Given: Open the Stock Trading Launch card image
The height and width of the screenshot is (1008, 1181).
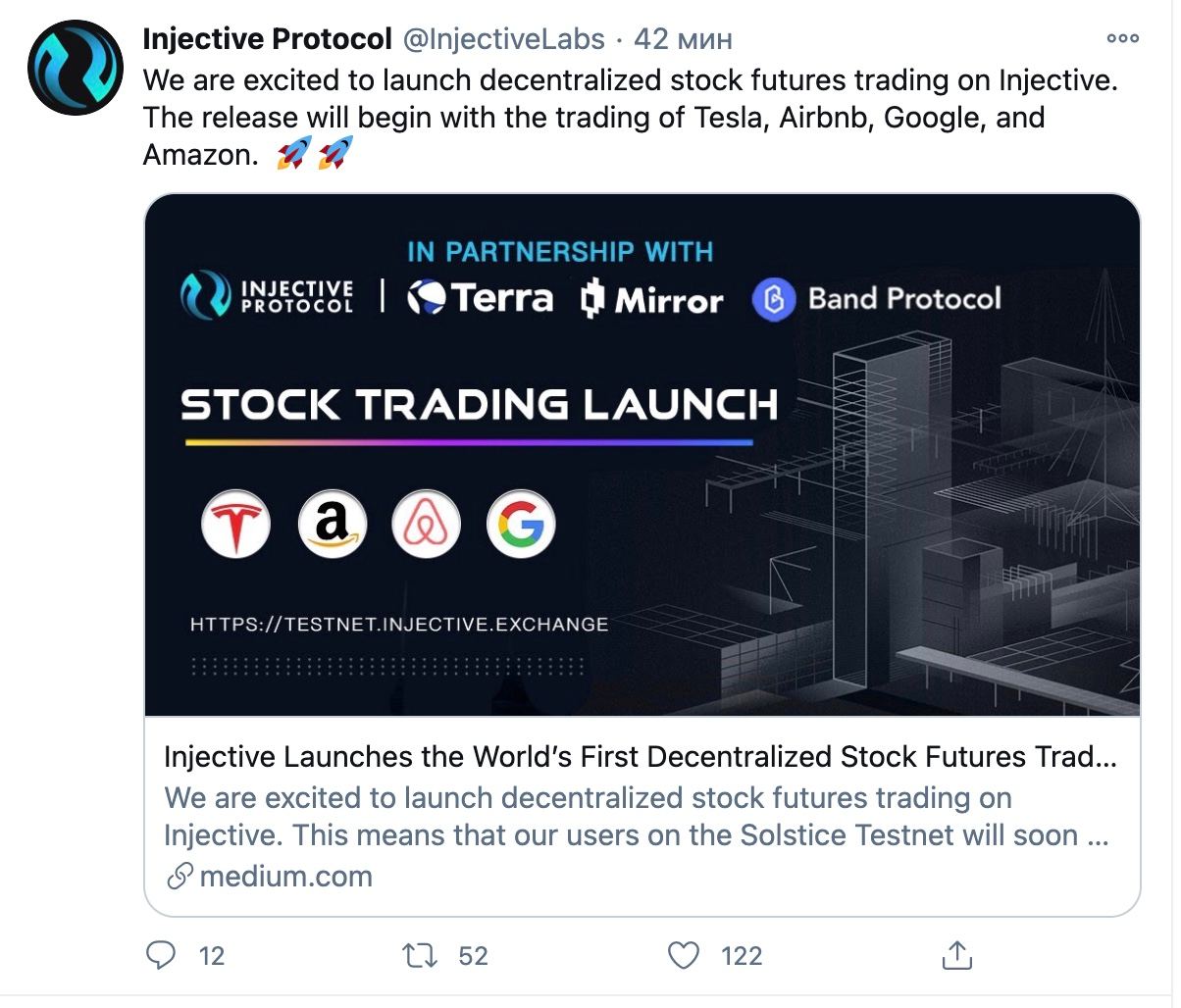Looking at the screenshot, I should tap(642, 455).
